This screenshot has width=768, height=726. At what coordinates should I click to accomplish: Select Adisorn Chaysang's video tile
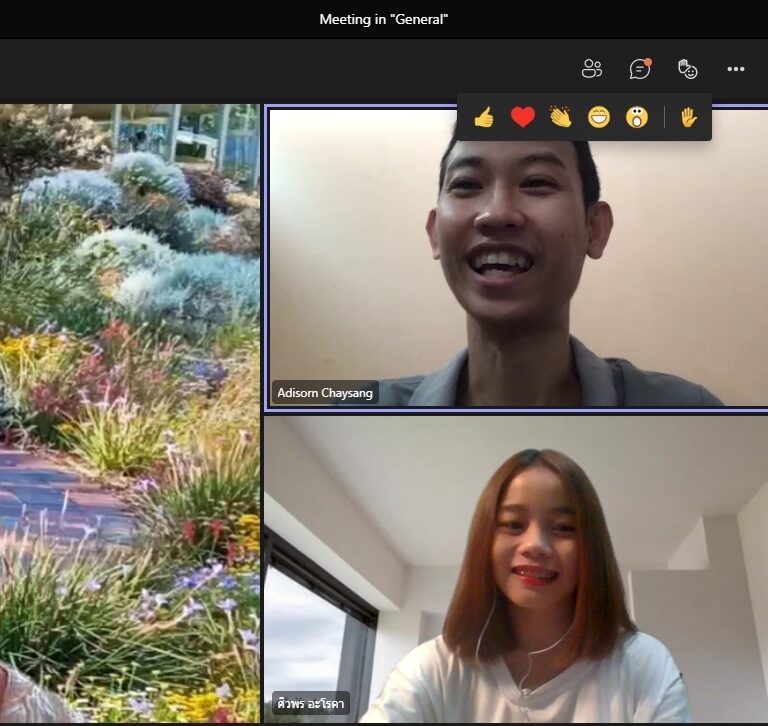click(518, 258)
